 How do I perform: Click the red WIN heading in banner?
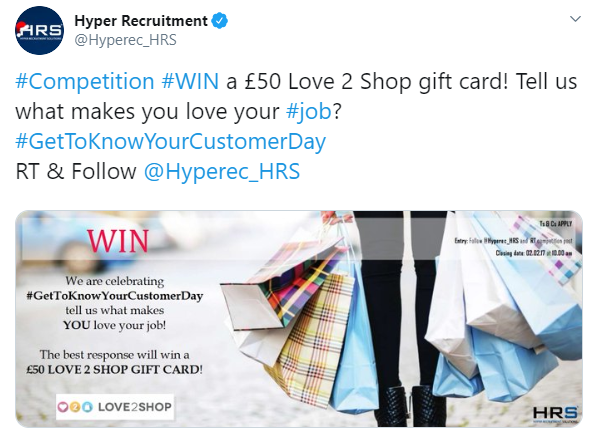pyautogui.click(x=118, y=241)
